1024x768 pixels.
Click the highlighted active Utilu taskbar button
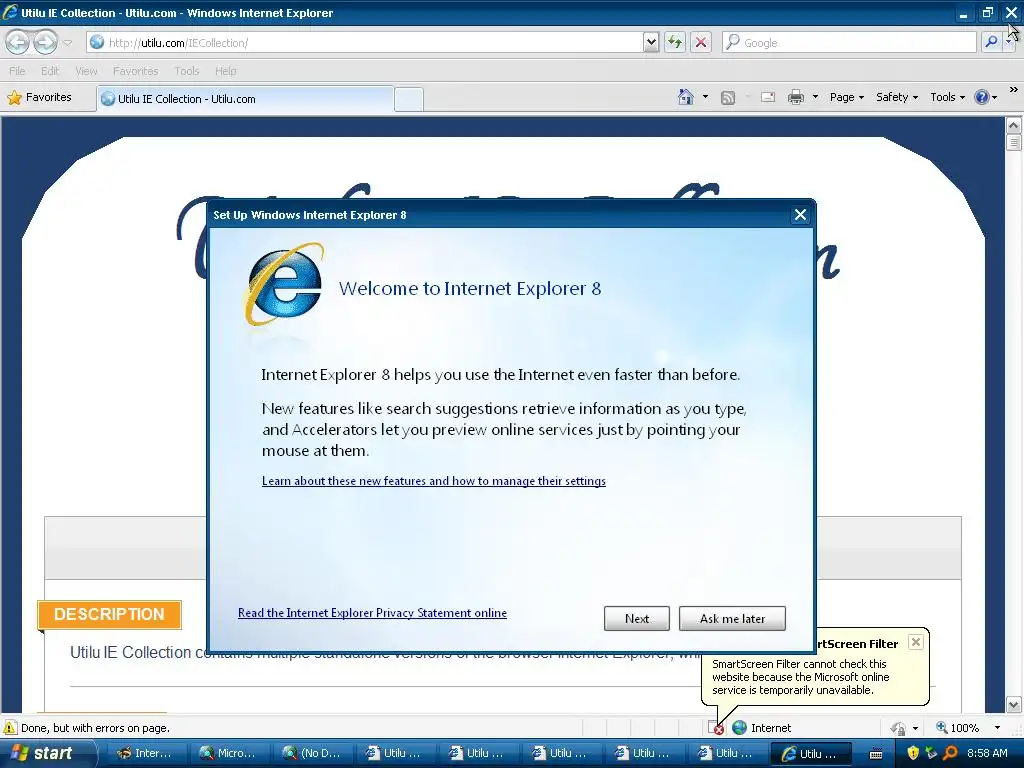pyautogui.click(x=810, y=753)
